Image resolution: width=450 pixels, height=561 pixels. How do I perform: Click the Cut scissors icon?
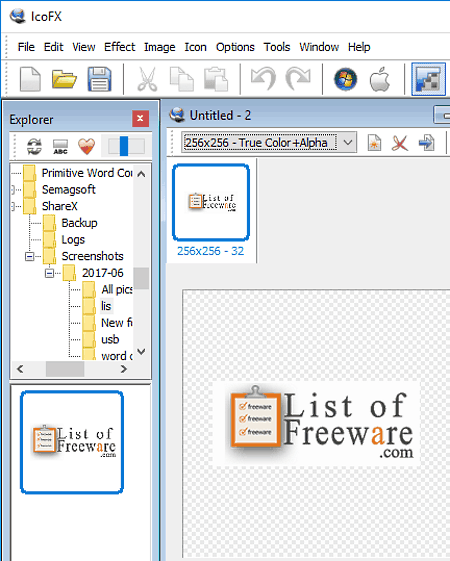coord(147,79)
